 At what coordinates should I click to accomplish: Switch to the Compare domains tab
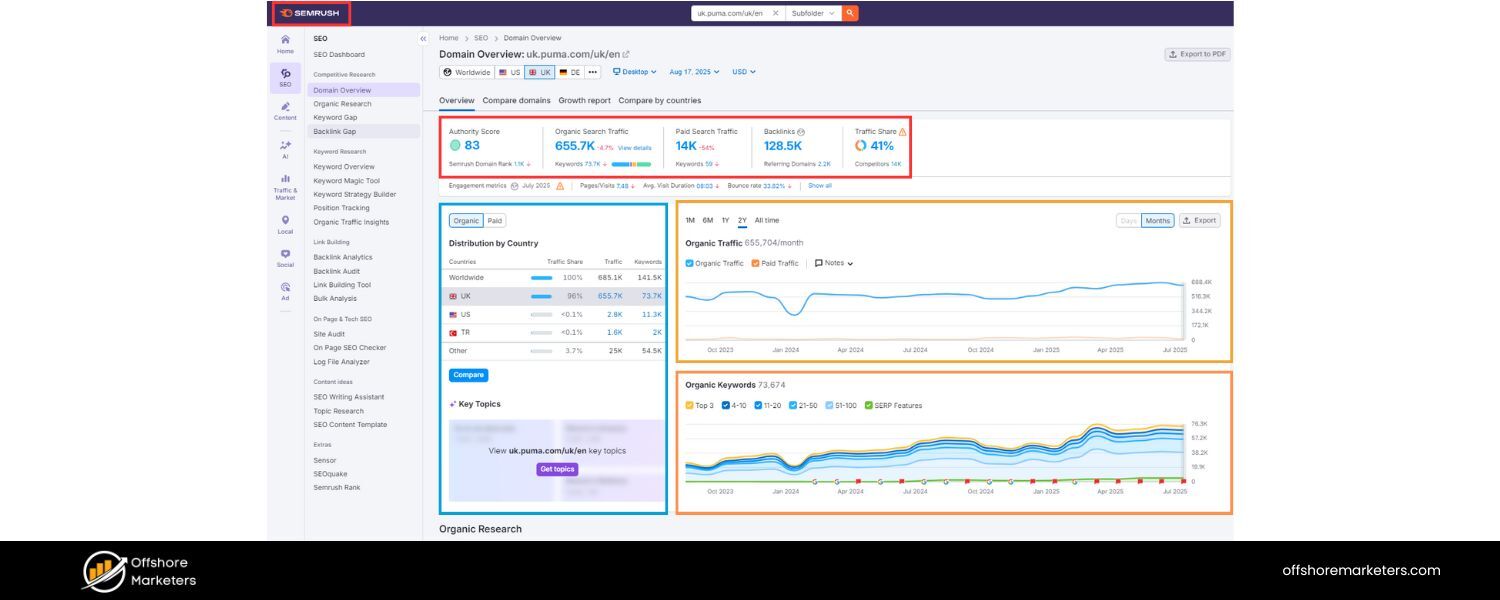(x=519, y=100)
